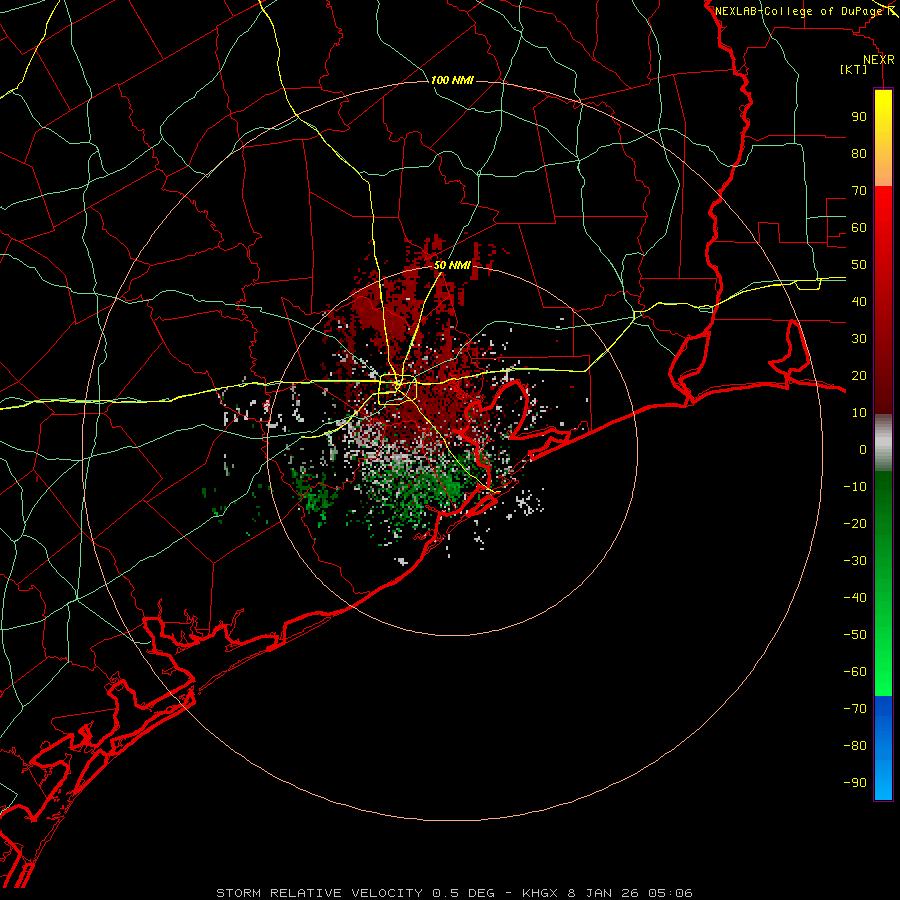The image size is (900, 900).
Task: Select the 10 value on the velocity scale
Action: click(x=859, y=413)
